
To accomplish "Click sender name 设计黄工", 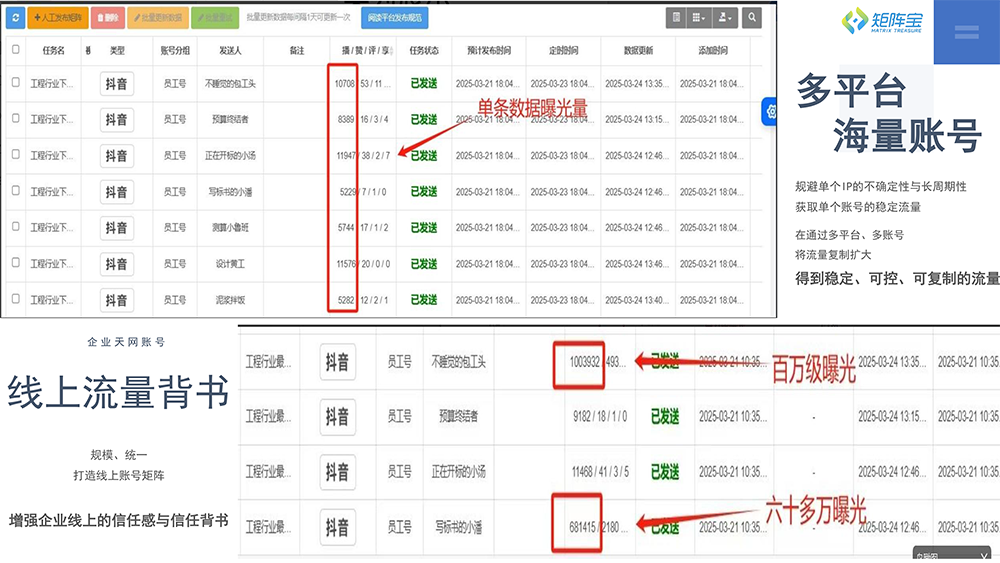I will (230, 264).
